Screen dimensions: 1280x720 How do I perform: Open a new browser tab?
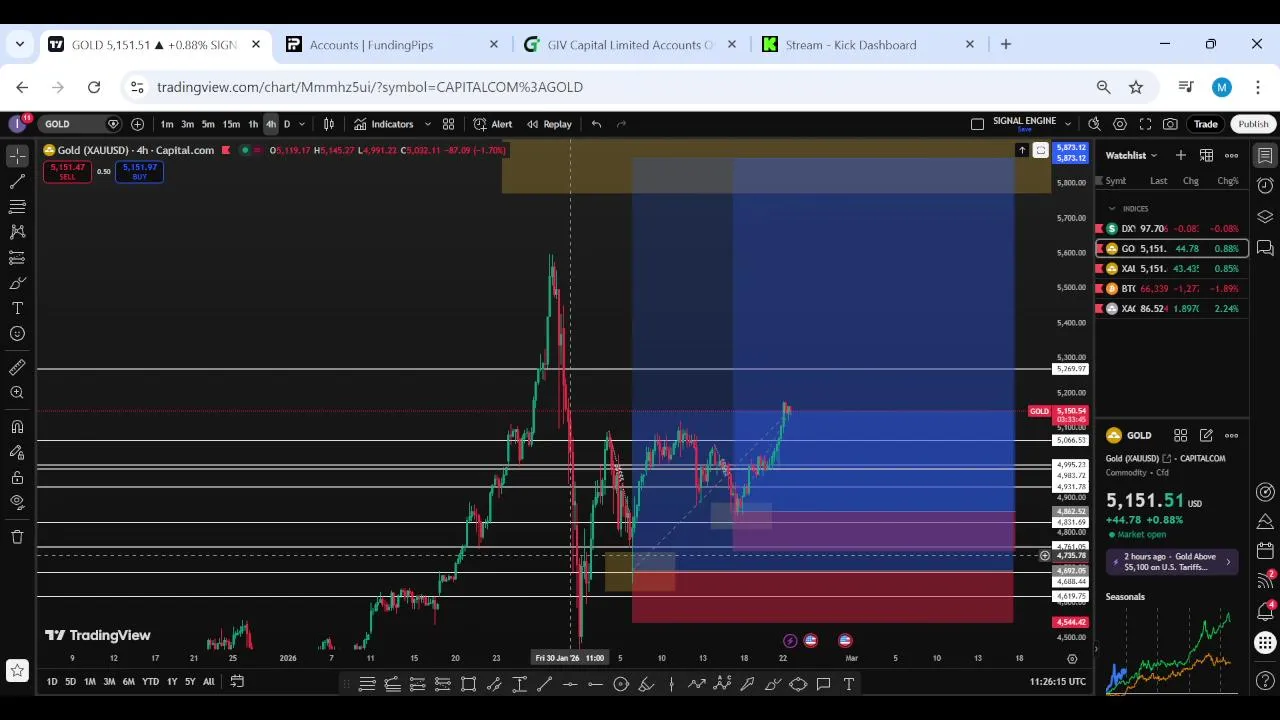[x=1006, y=44]
